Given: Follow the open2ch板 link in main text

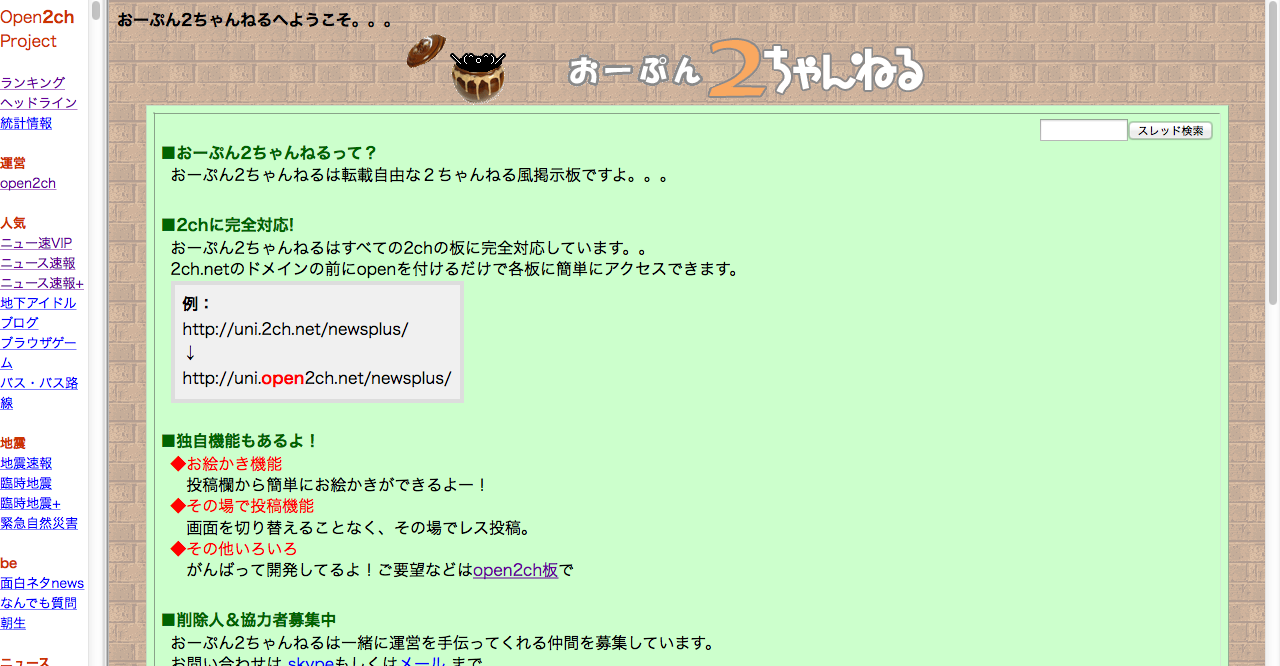Looking at the screenshot, I should tap(515, 570).
